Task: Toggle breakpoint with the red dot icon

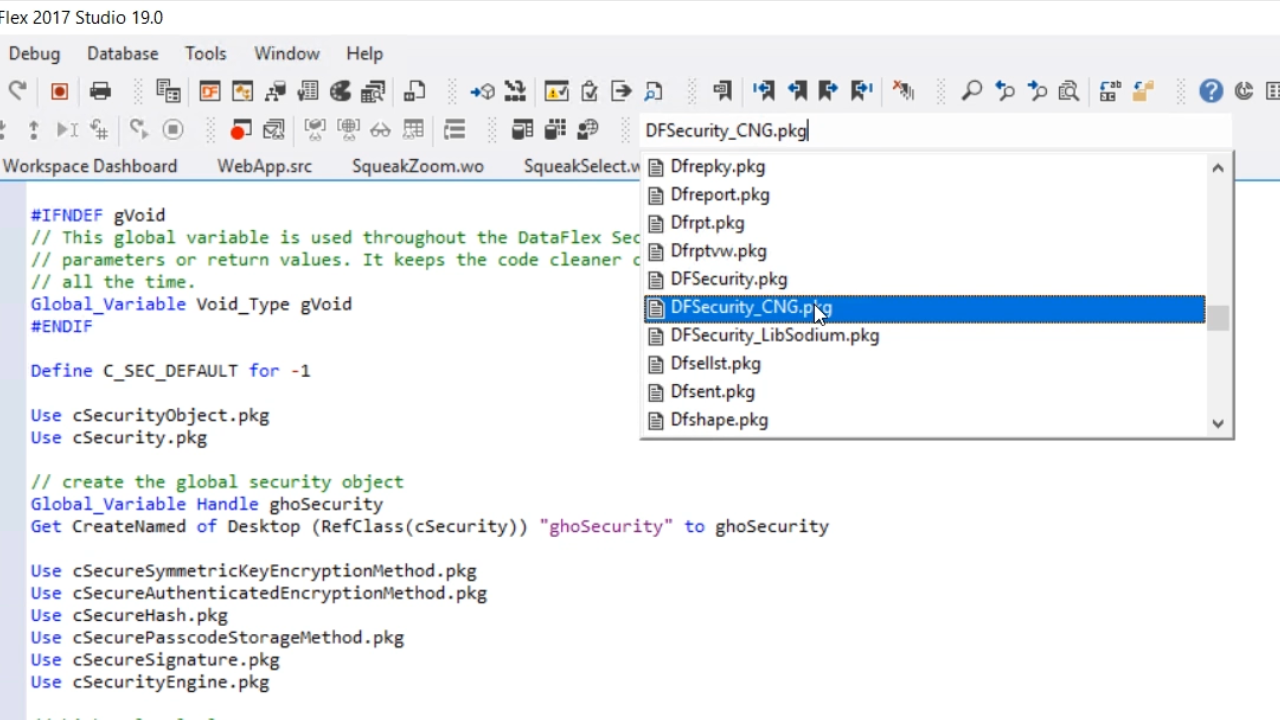Action: [240, 130]
